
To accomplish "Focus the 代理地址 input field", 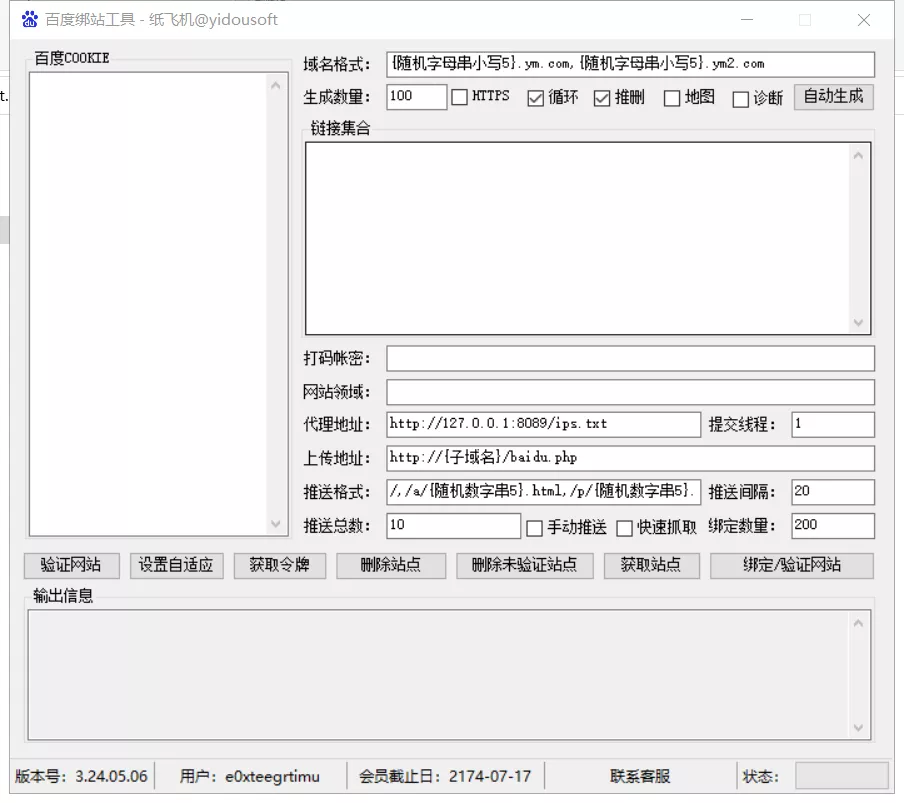I will [x=544, y=424].
